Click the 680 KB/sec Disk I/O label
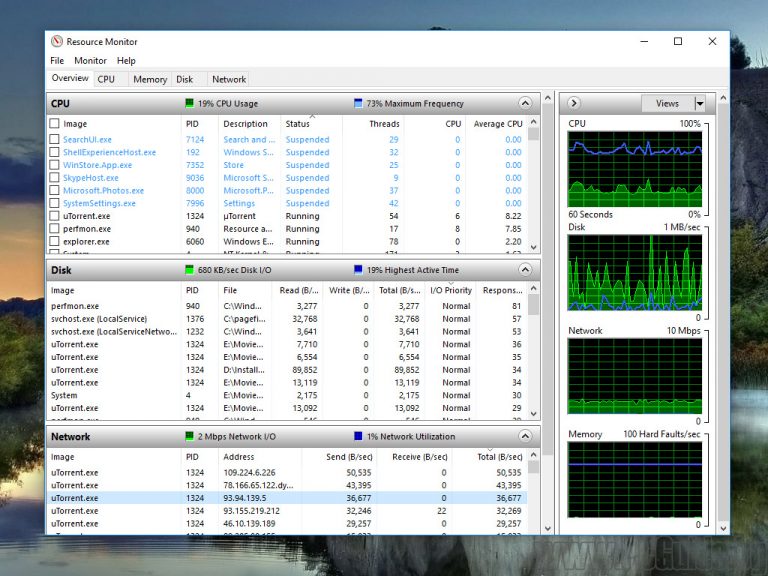Image resolution: width=768 pixels, height=576 pixels. point(234,270)
